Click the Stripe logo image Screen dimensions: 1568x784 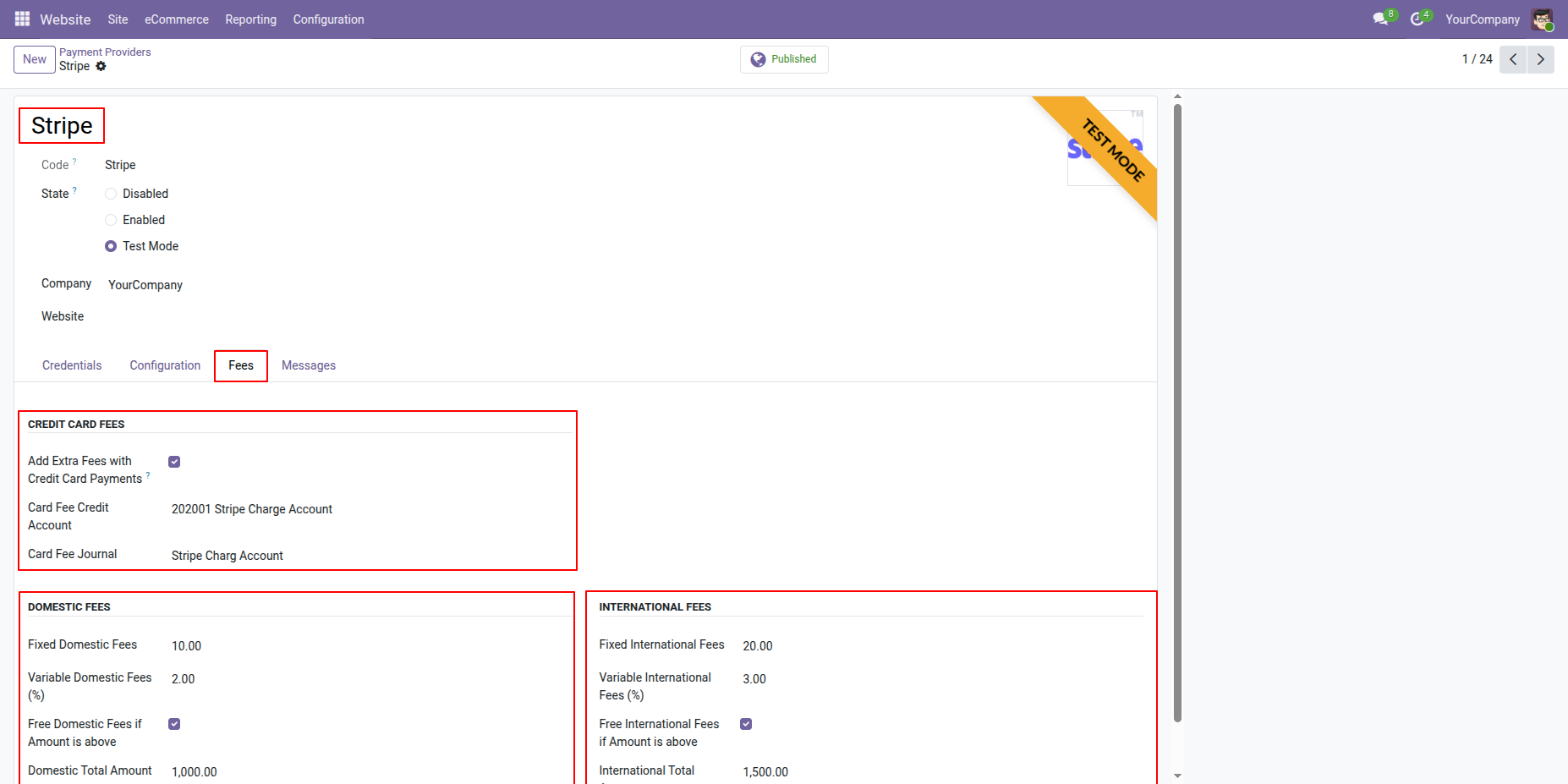[1105, 148]
